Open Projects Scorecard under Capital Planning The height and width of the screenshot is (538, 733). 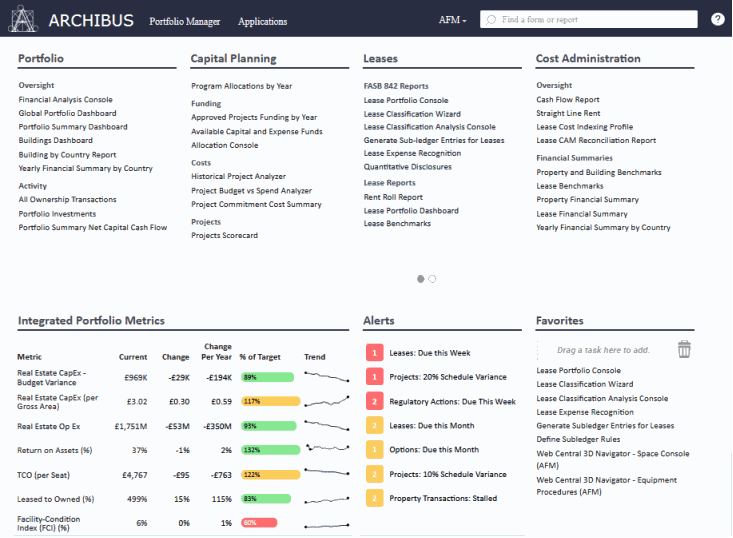(x=224, y=236)
